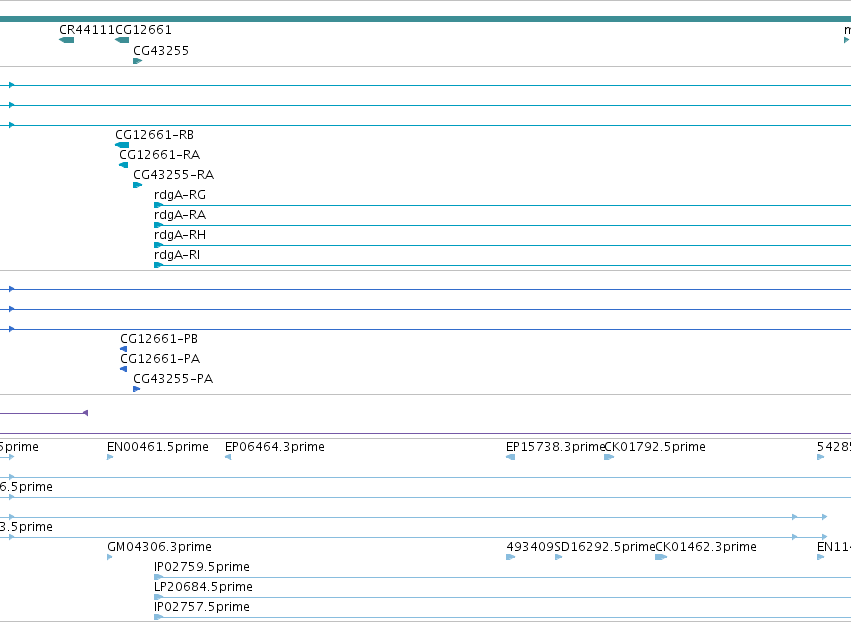Open the CG43255 gene label
Screen dimensions: 851x622
[x=161, y=51]
